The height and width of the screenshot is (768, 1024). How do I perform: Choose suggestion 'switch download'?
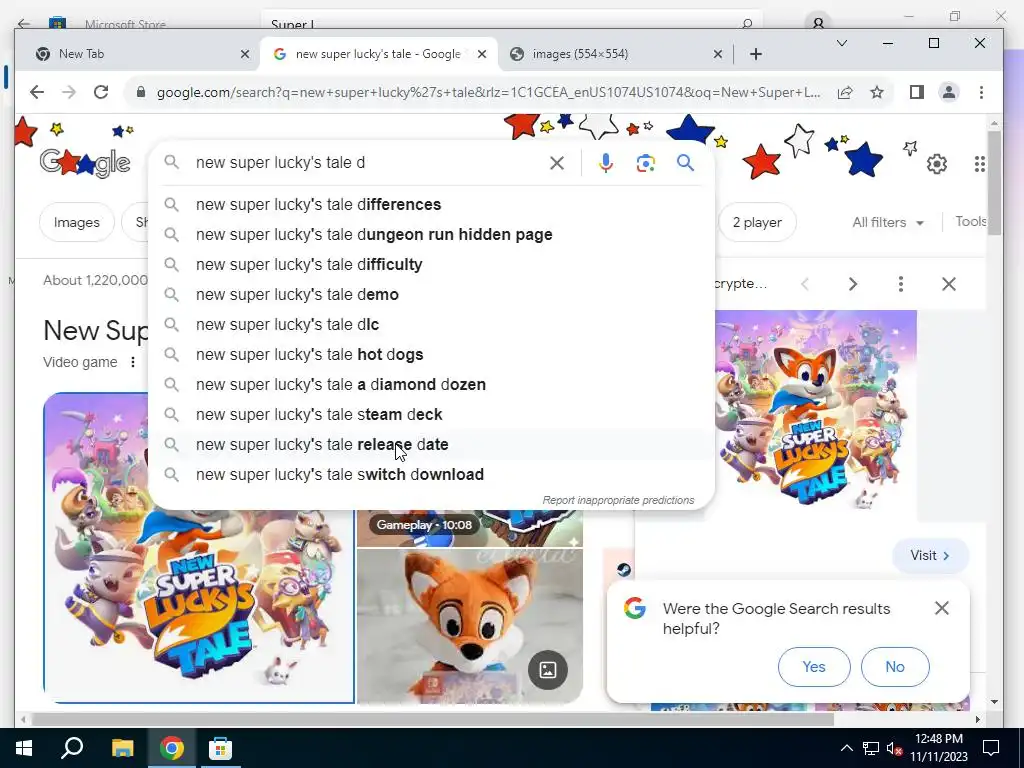431,475
